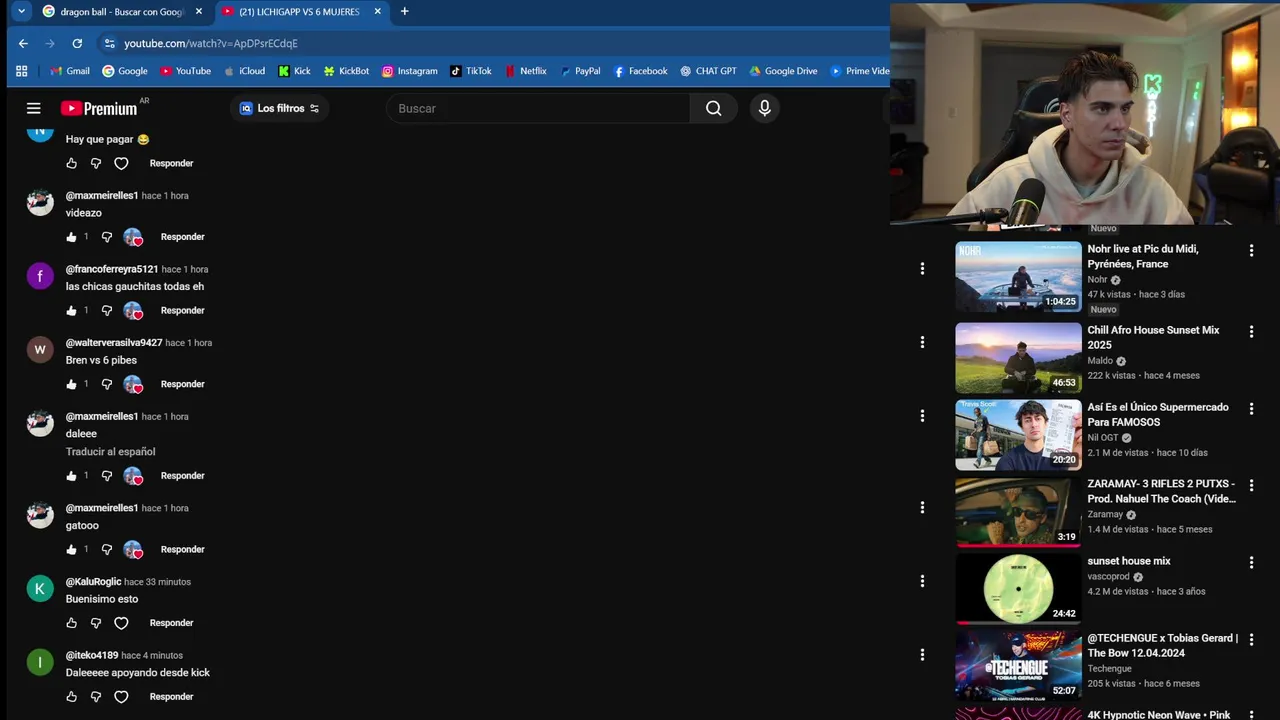Image resolution: width=1280 pixels, height=720 pixels.
Task: Open the Gmail bookmark
Action: 70,71
